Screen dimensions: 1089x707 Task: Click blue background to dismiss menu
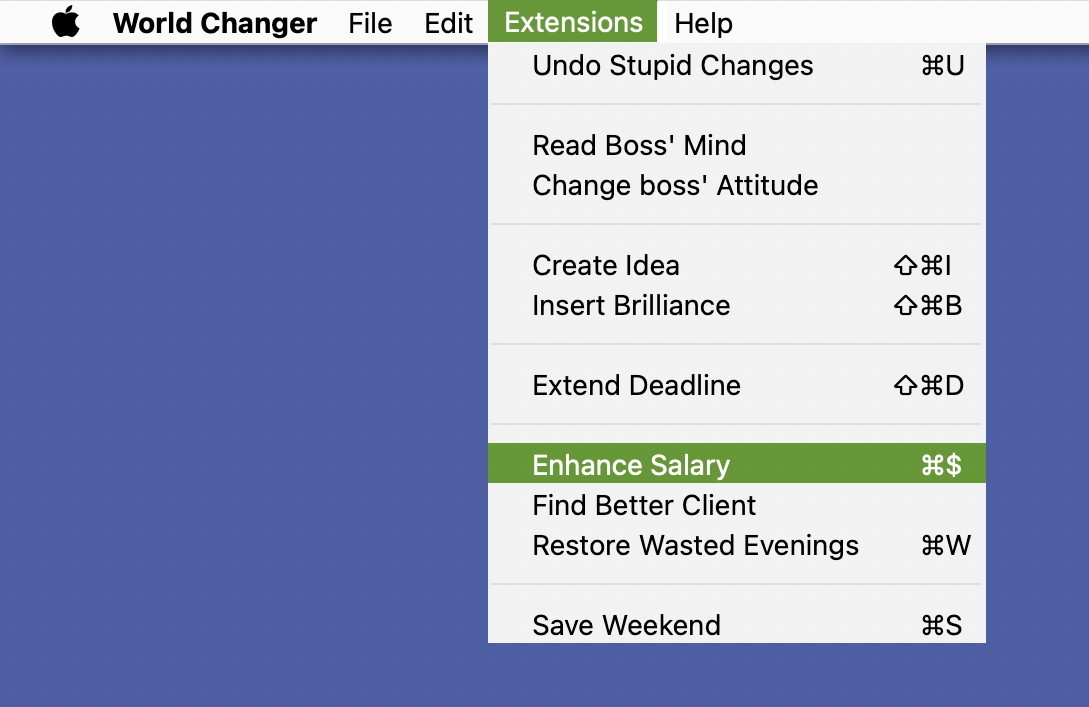[x=240, y=380]
